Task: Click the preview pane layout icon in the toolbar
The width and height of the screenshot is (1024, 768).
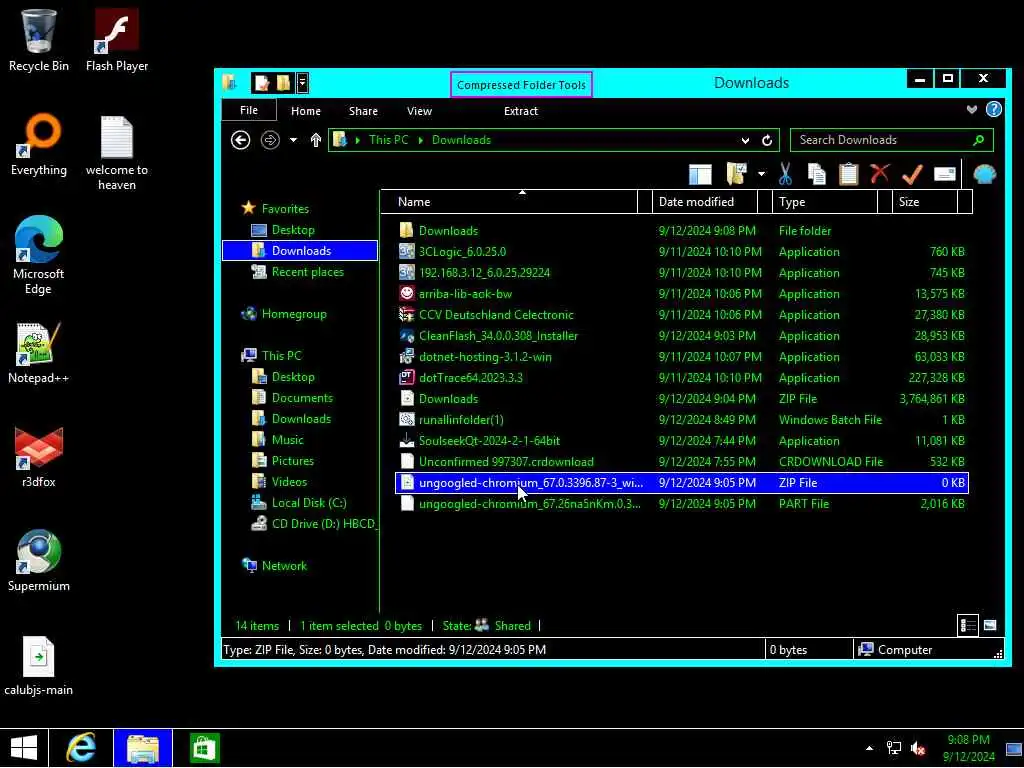Action: [x=700, y=174]
